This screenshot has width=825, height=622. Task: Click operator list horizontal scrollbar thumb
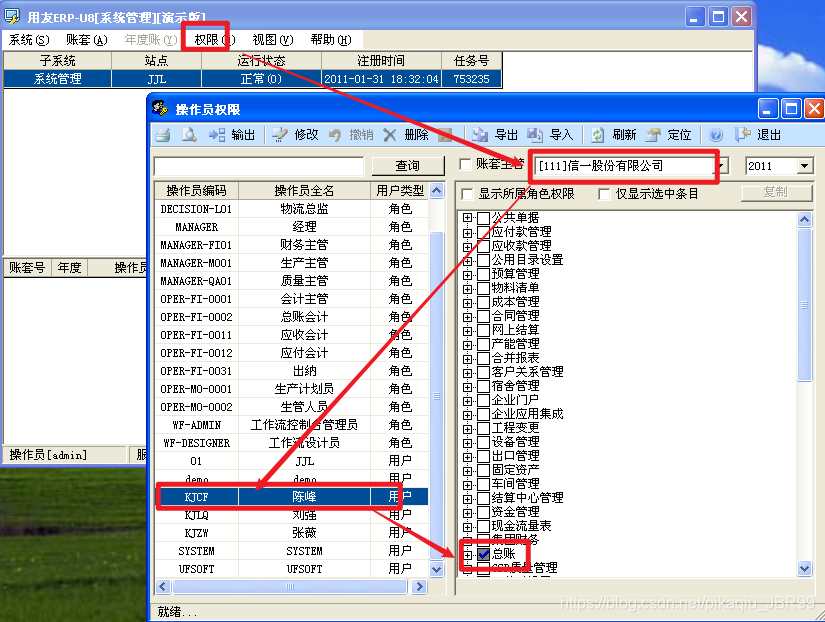click(x=290, y=586)
